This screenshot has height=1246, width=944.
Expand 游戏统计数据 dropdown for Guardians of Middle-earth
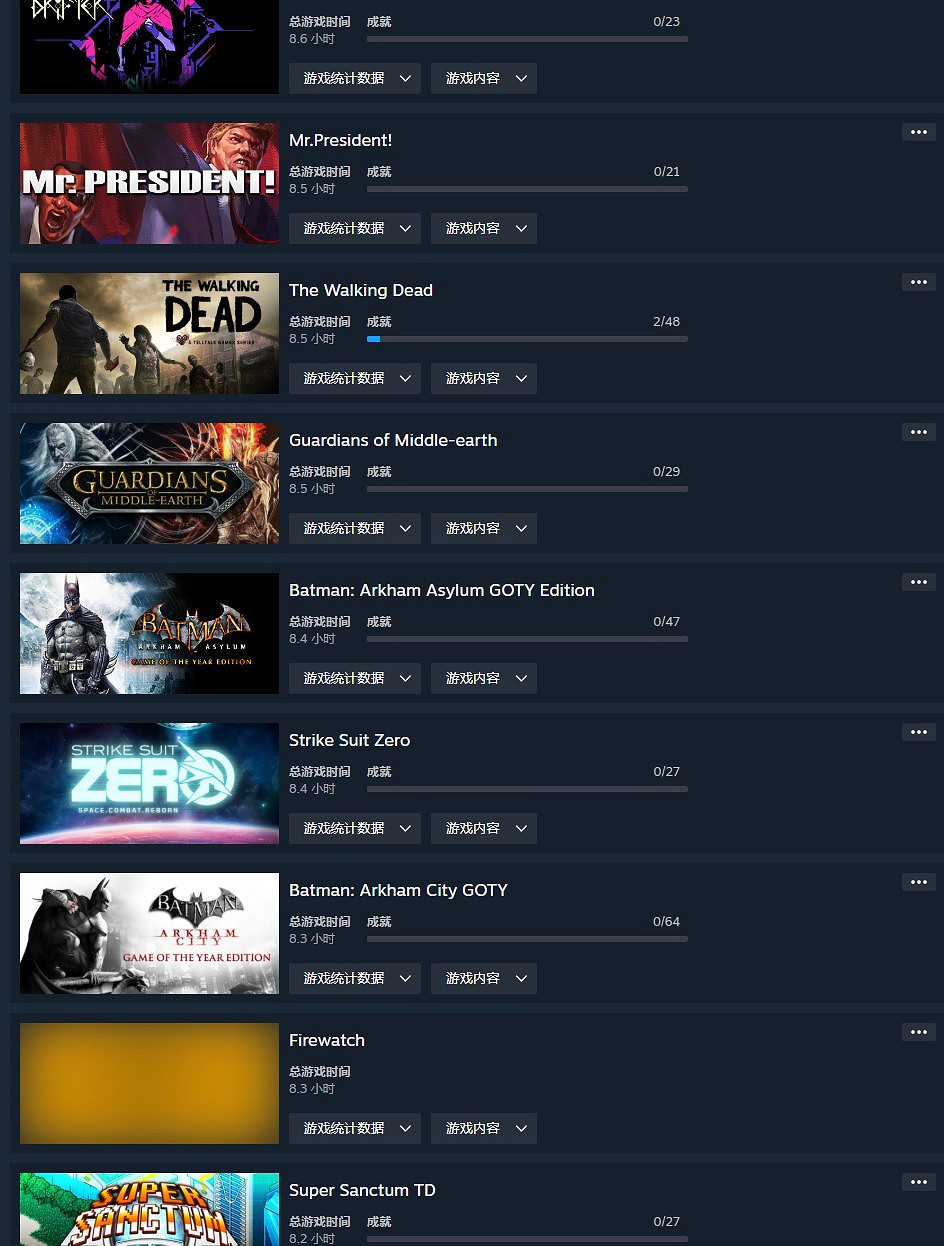point(355,528)
